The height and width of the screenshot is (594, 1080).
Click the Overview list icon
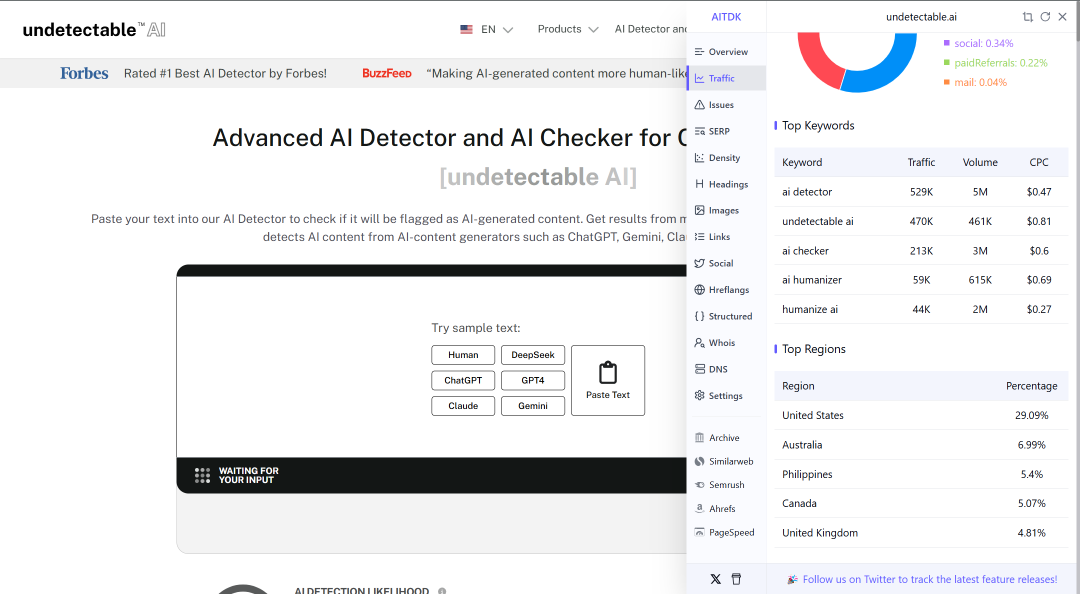coord(700,52)
